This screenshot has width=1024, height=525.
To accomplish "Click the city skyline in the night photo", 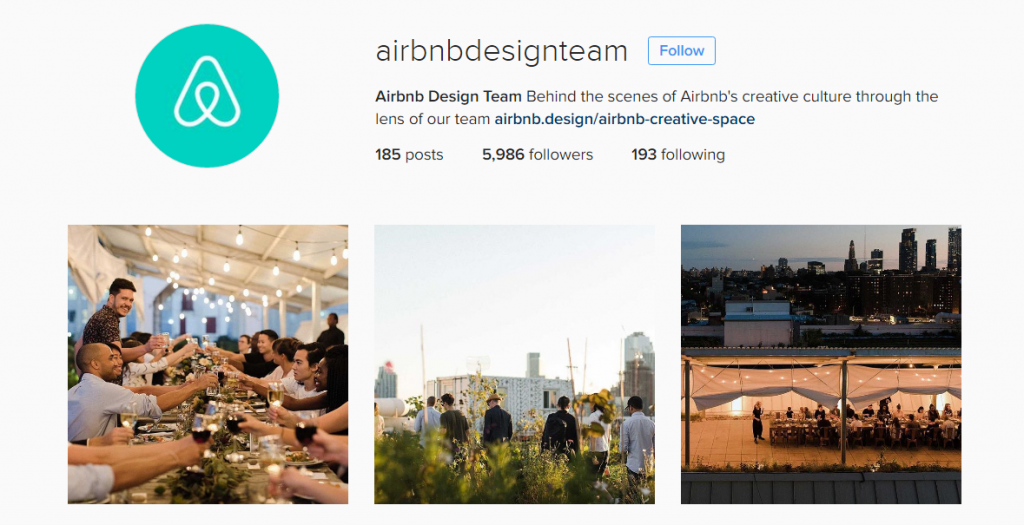I will pyautogui.click(x=821, y=274).
